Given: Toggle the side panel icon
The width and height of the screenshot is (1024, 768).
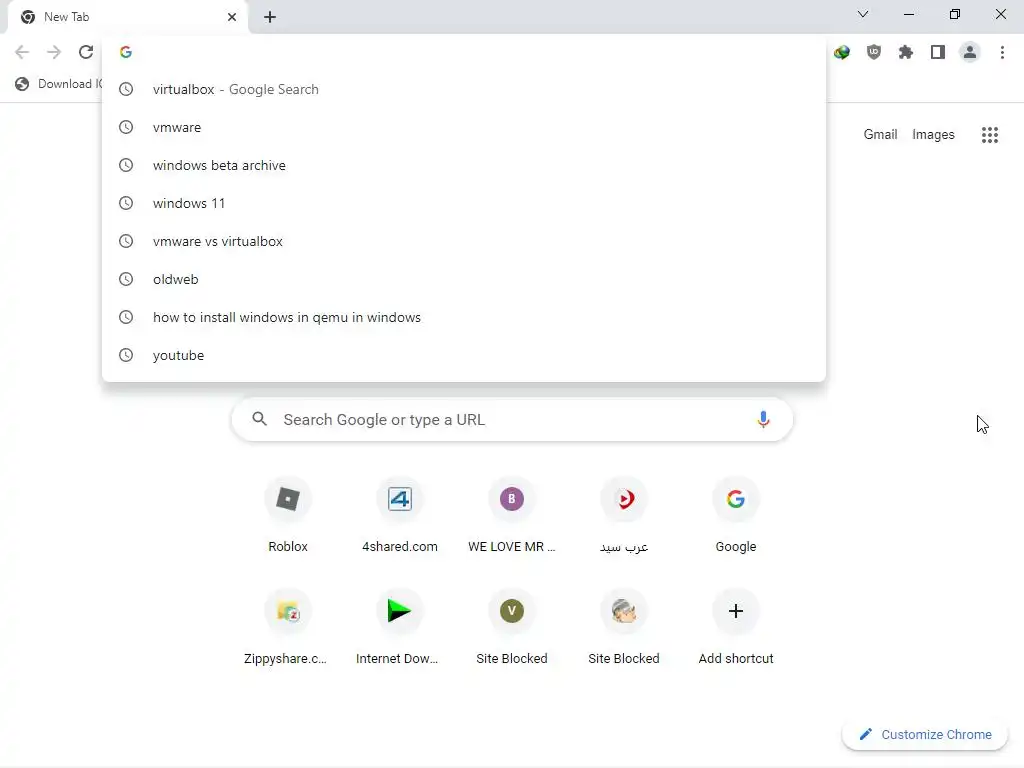Looking at the screenshot, I should click(938, 52).
